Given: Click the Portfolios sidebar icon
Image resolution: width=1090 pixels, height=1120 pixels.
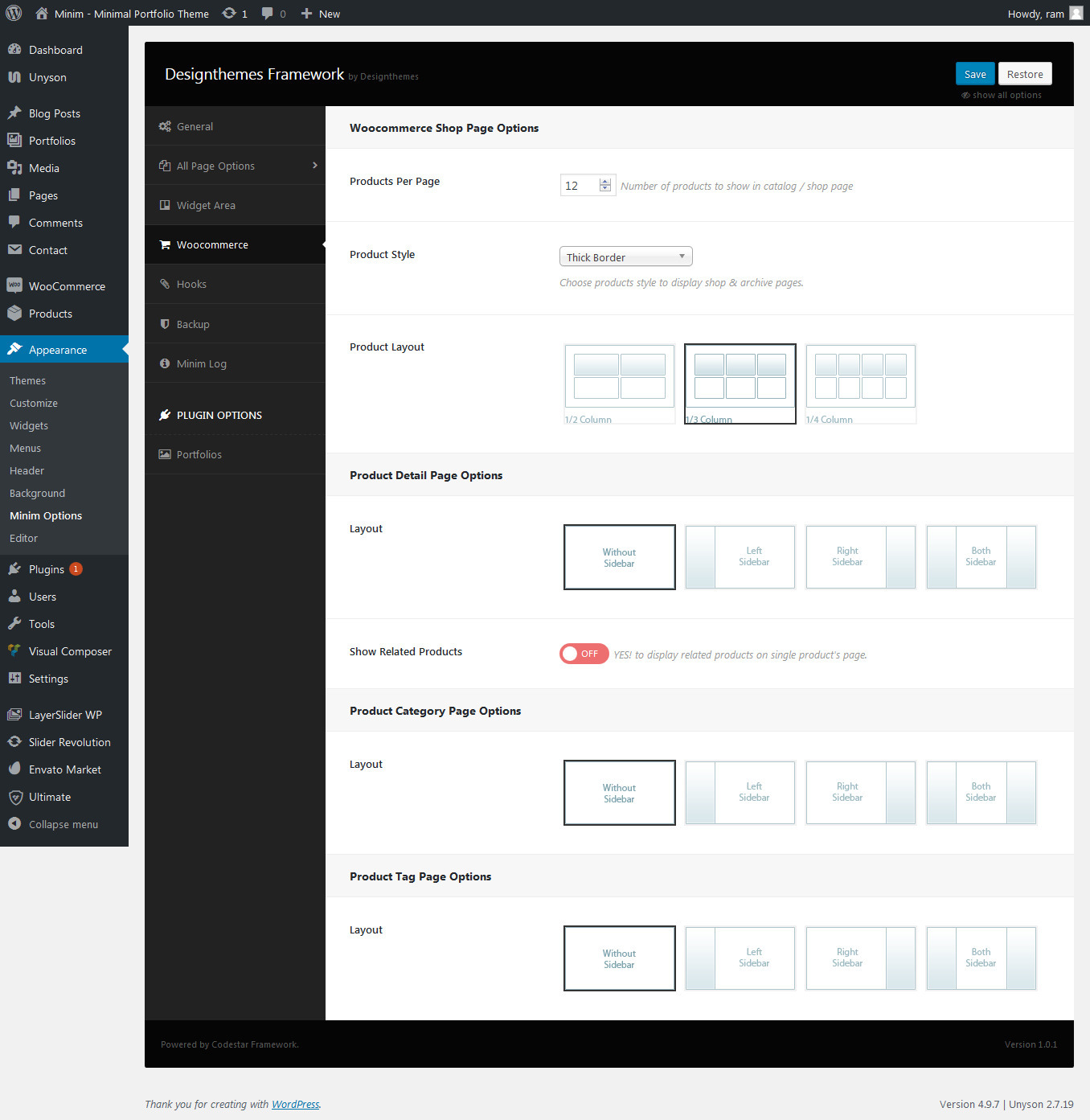Looking at the screenshot, I should pos(14,140).
